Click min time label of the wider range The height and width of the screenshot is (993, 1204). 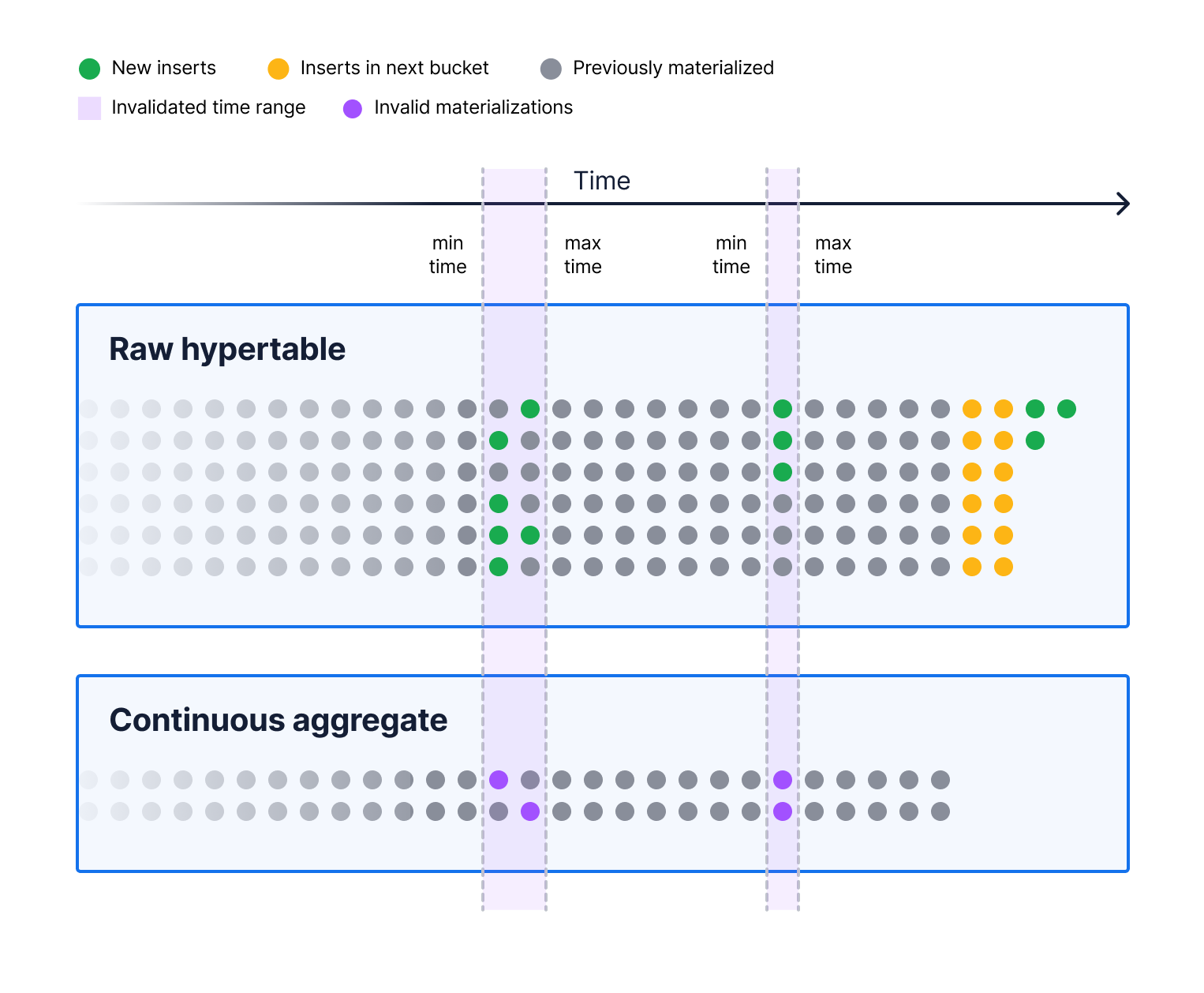pyautogui.click(x=447, y=255)
